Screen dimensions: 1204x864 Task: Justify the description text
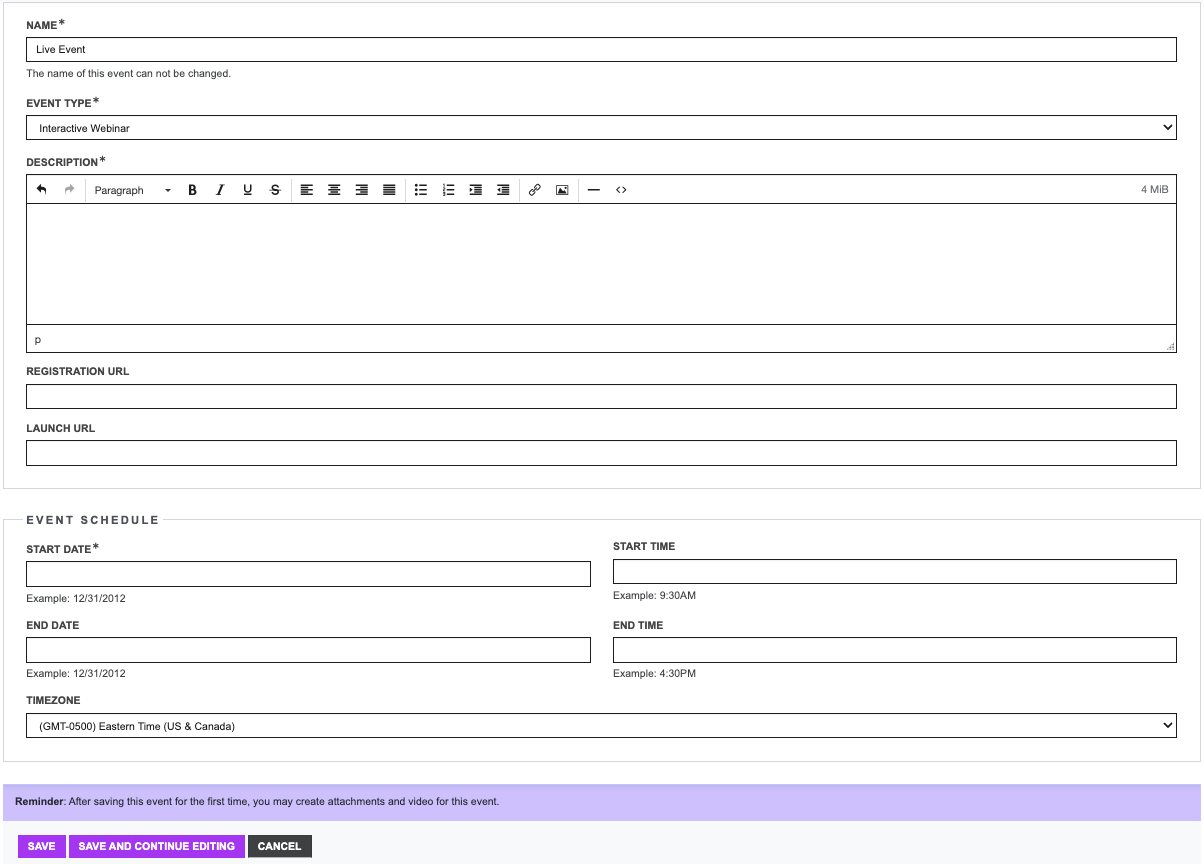[x=389, y=190]
